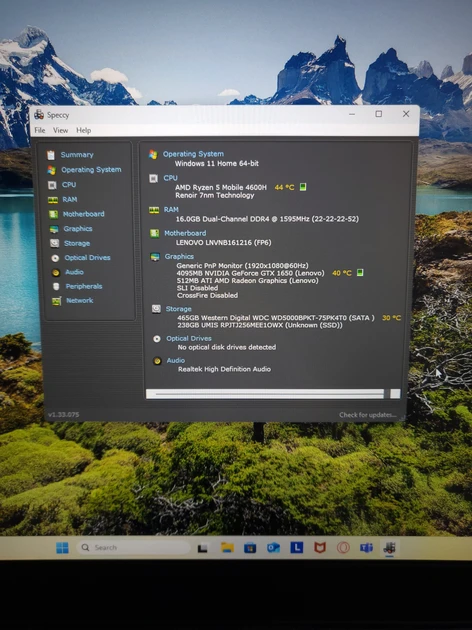Viewport: 472px width, 630px height.
Task: Click the horizontal scrollbar in the summary pane
Action: pyautogui.click(x=273, y=394)
